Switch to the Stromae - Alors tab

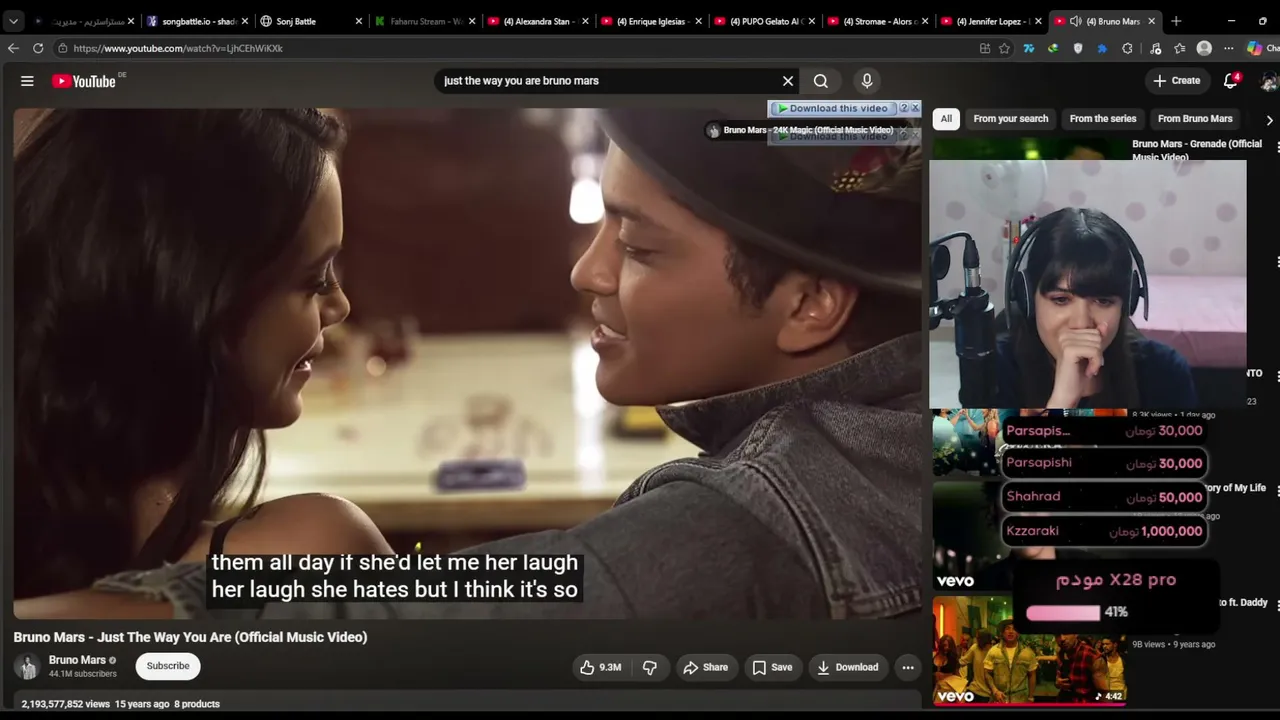click(878, 21)
